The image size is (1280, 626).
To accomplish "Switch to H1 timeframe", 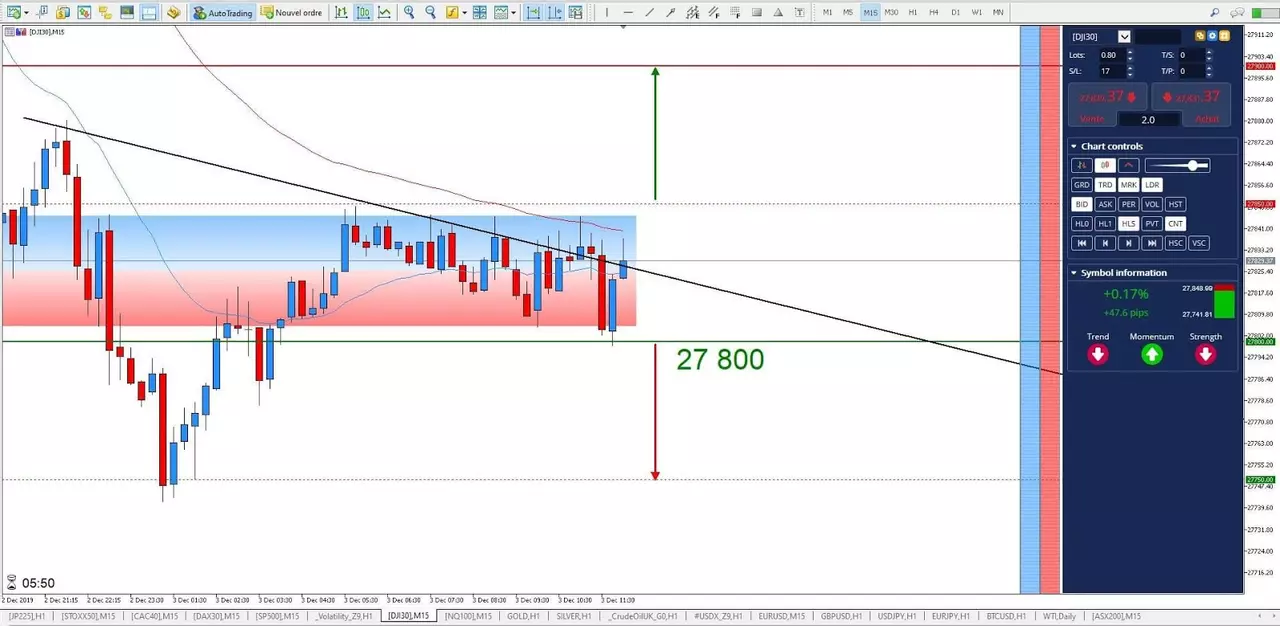I will 913,13.
